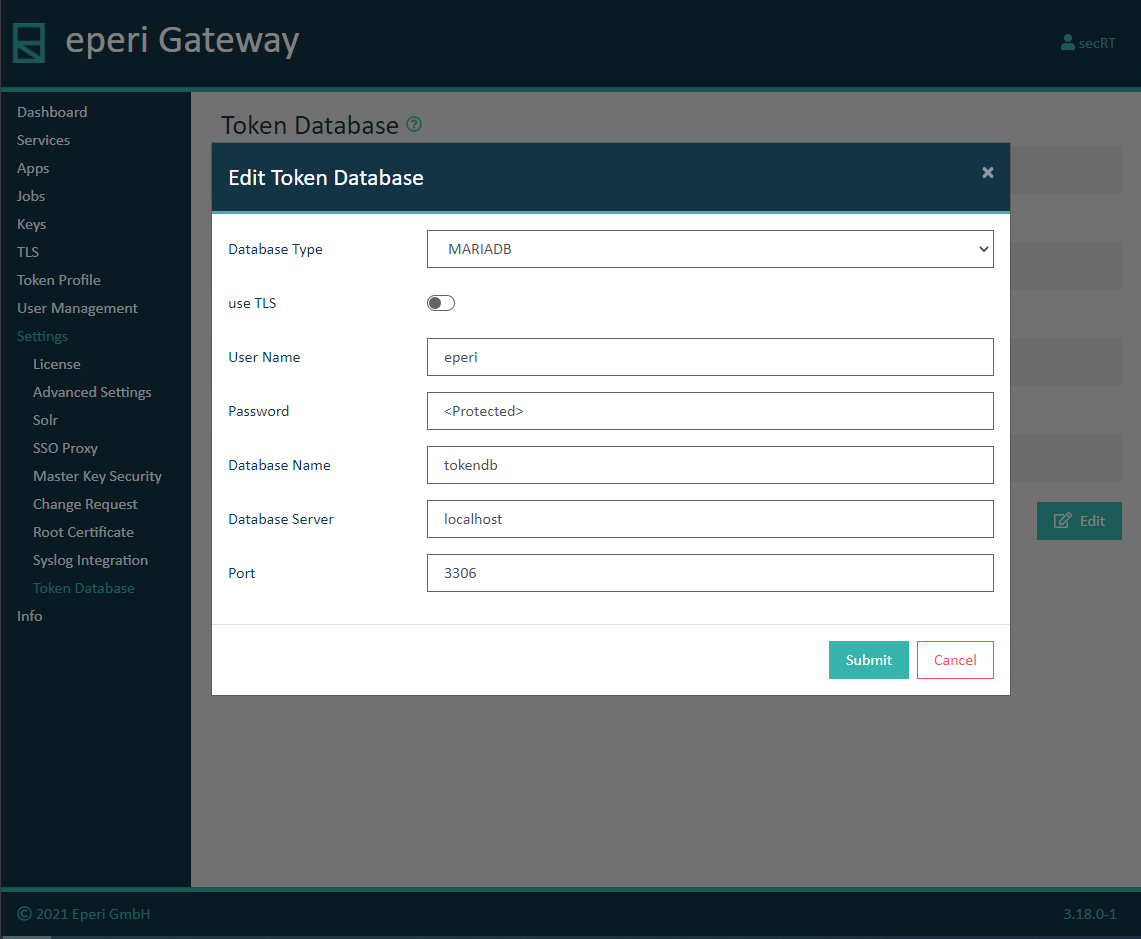This screenshot has height=939, width=1141.
Task: Click the Database Name field
Action: coord(710,464)
